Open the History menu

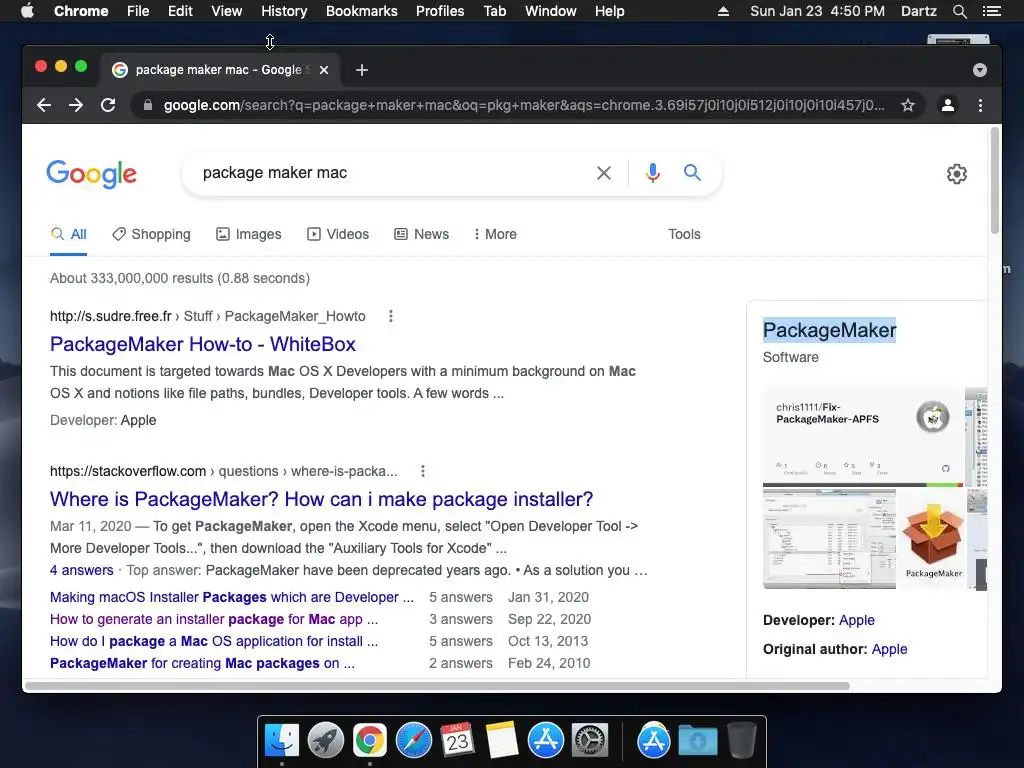284,11
